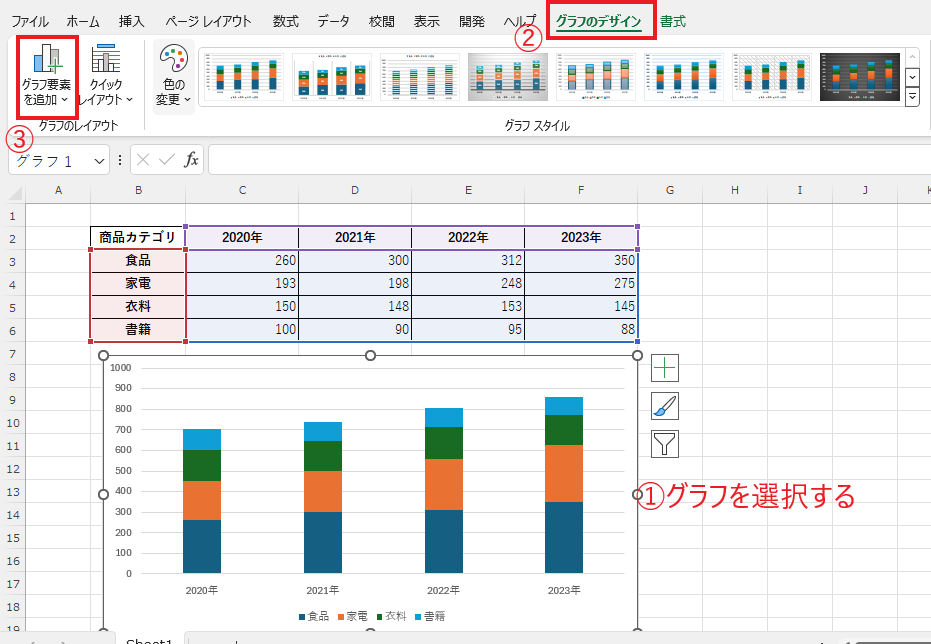Viewport: 931px width, 644px height.
Task: Select cell B2 商品カテゴリ
Action: (138, 238)
